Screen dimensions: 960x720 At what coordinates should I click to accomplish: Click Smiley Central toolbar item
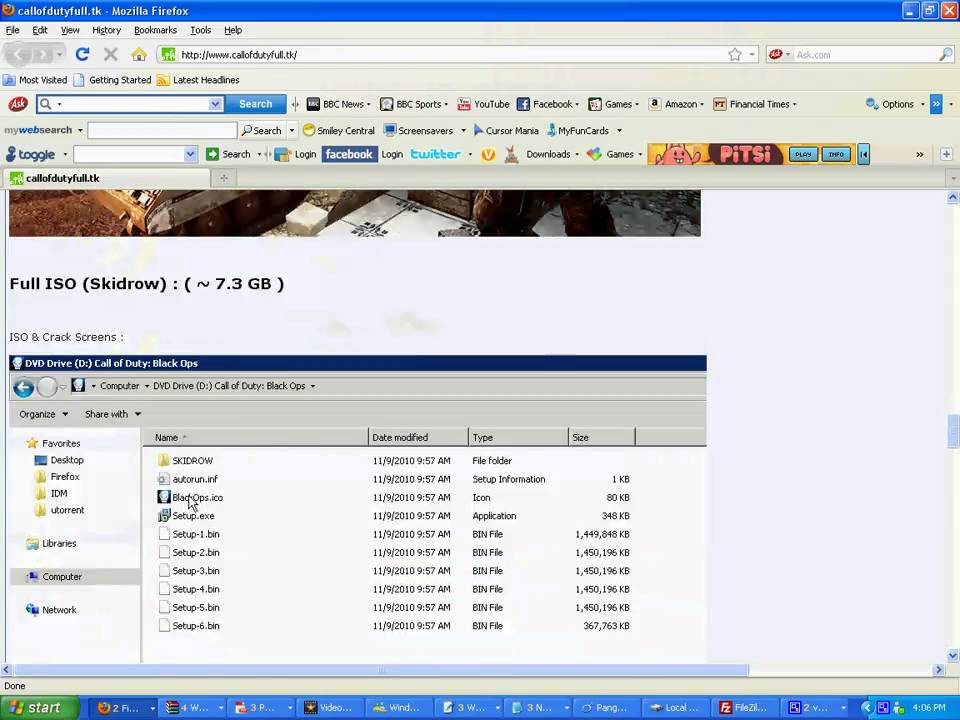pos(339,130)
